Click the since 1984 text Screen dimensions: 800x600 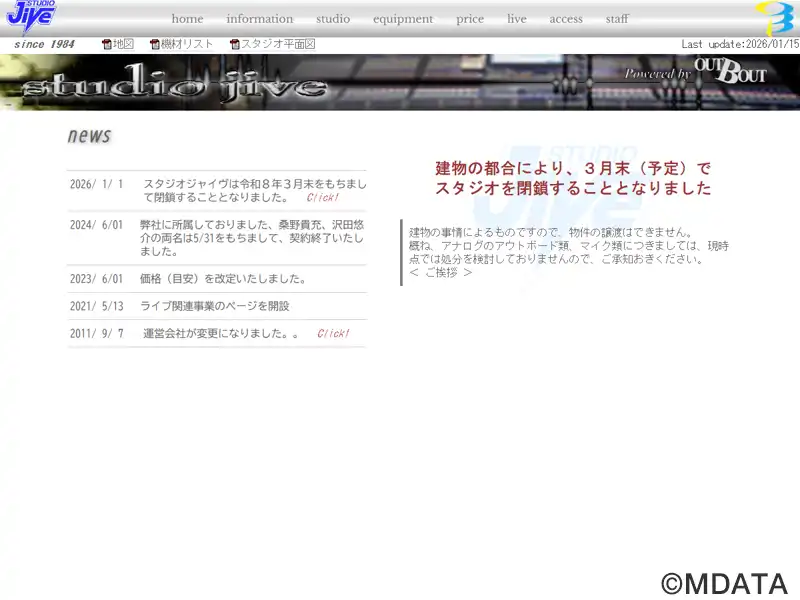44,44
